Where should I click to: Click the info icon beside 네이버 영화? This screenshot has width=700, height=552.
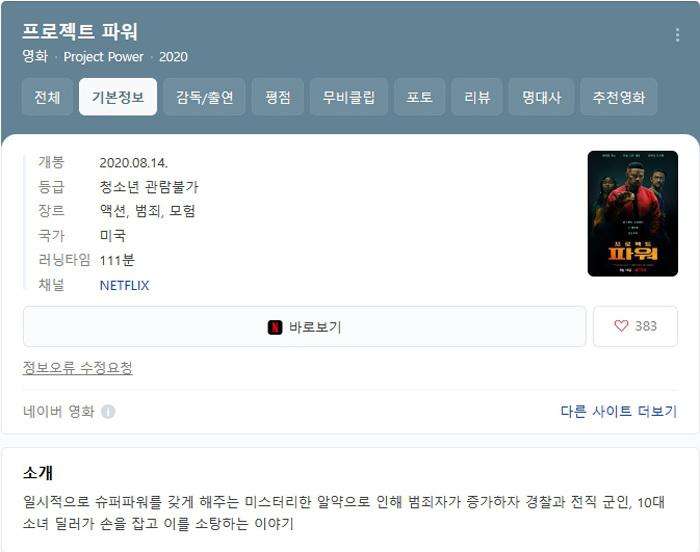click(108, 411)
